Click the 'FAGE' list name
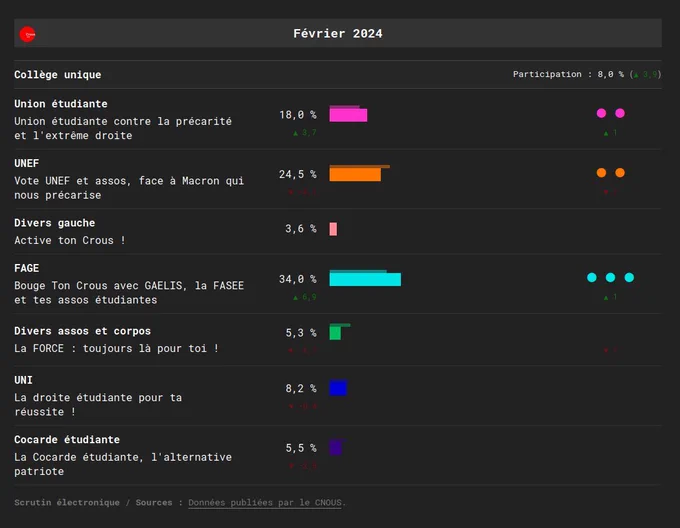The image size is (680, 528). pyautogui.click(x=26, y=268)
